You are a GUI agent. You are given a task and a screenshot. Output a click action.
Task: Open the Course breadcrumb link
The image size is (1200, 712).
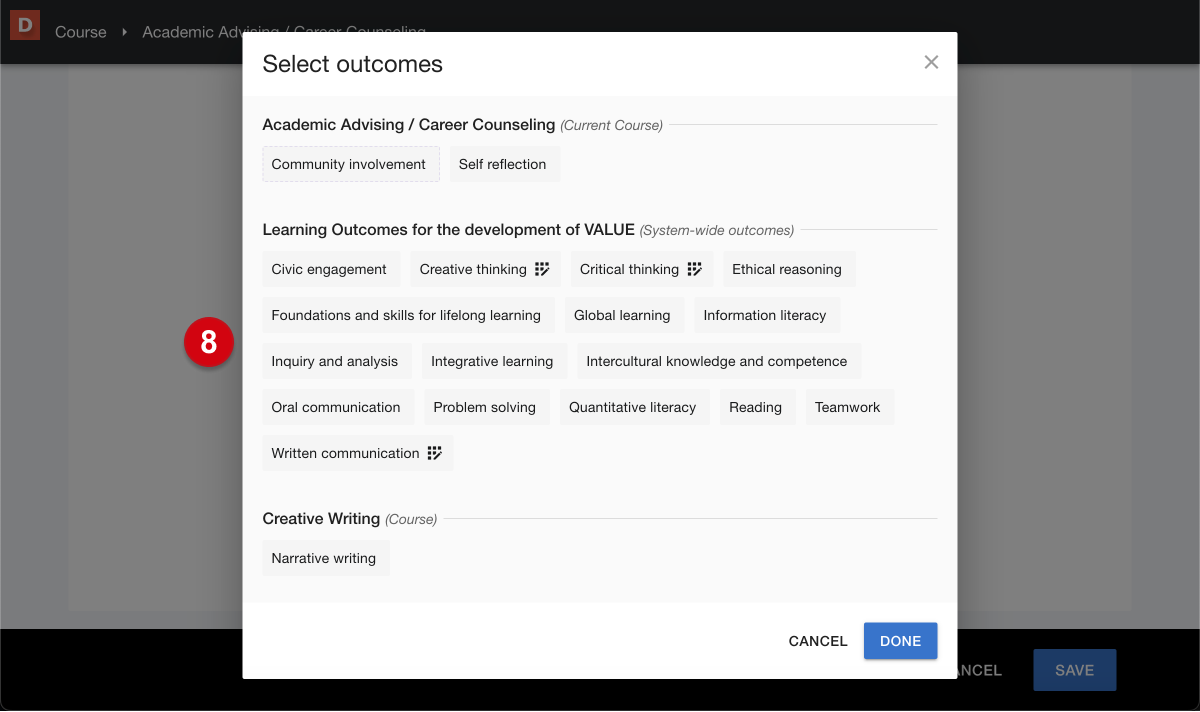(81, 32)
